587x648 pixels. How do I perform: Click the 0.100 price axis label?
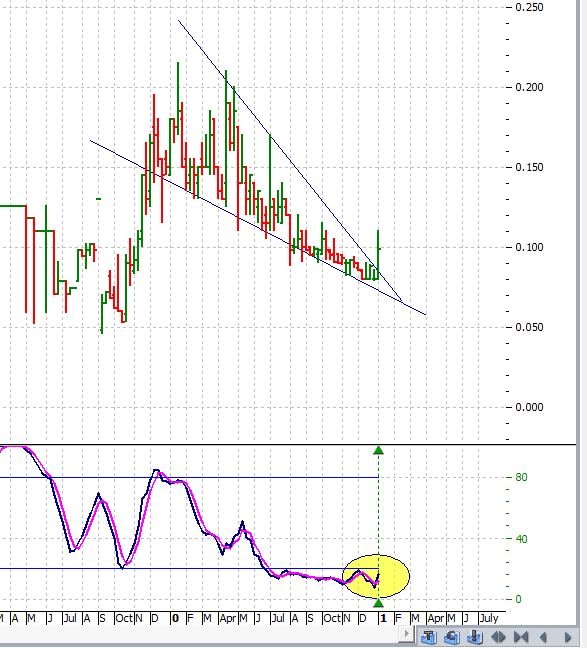pyautogui.click(x=529, y=247)
